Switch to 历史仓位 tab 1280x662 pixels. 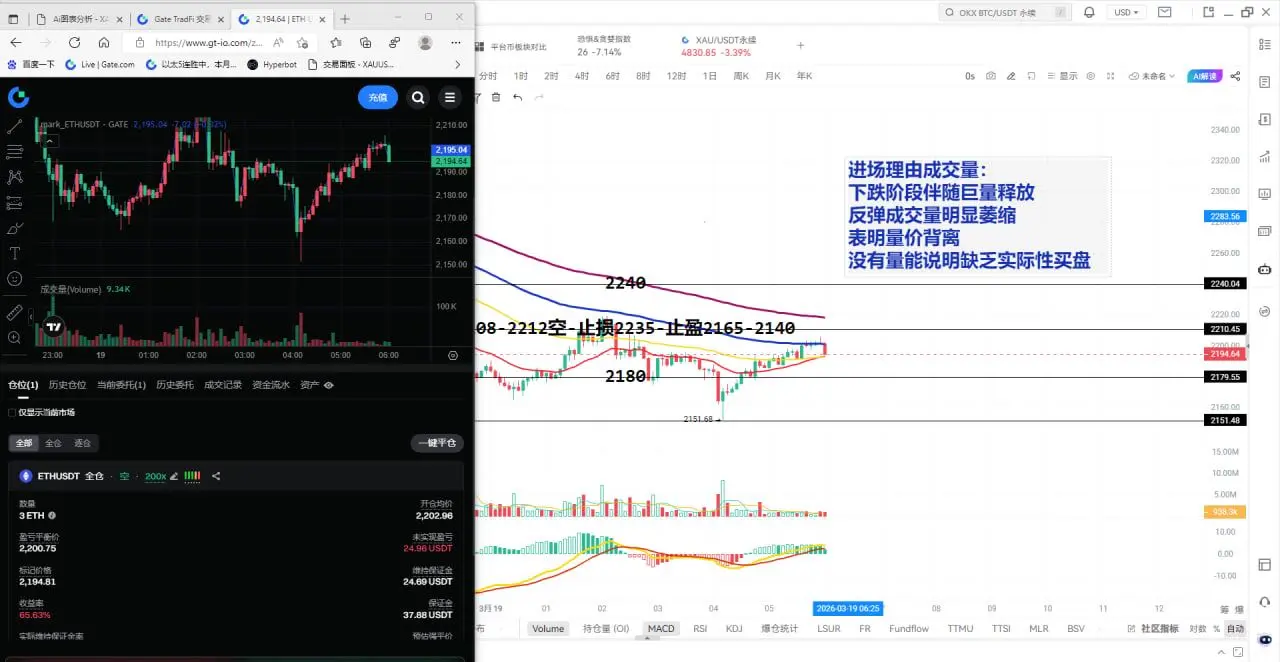coord(68,385)
